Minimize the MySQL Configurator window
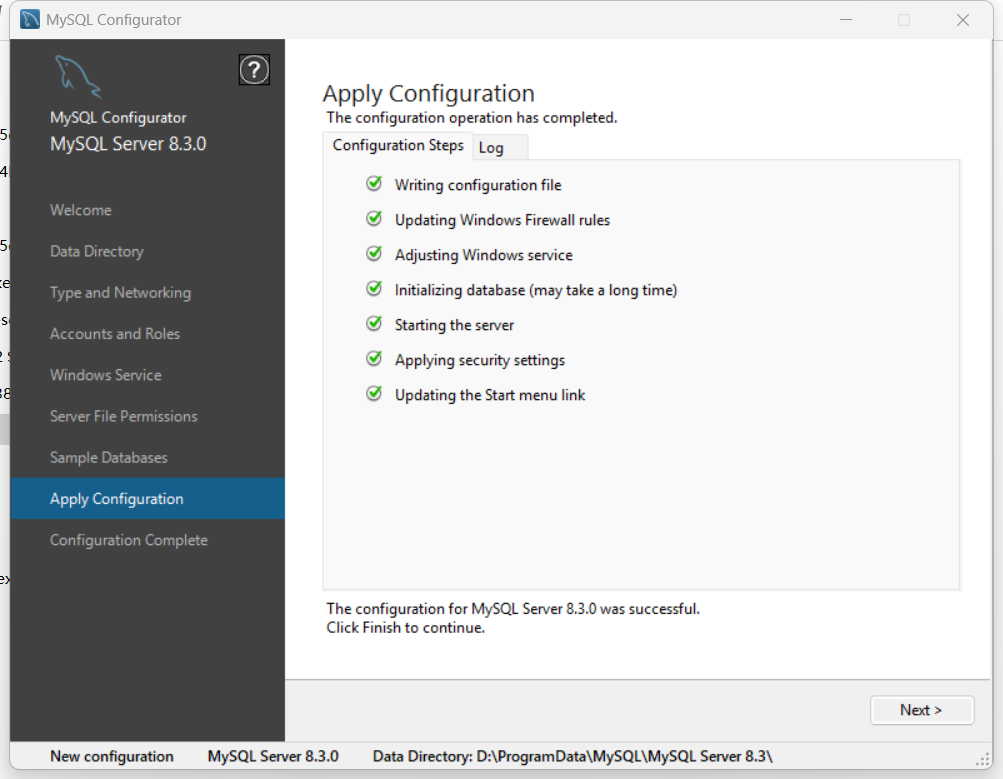Image resolution: width=1003 pixels, height=779 pixels. [846, 20]
